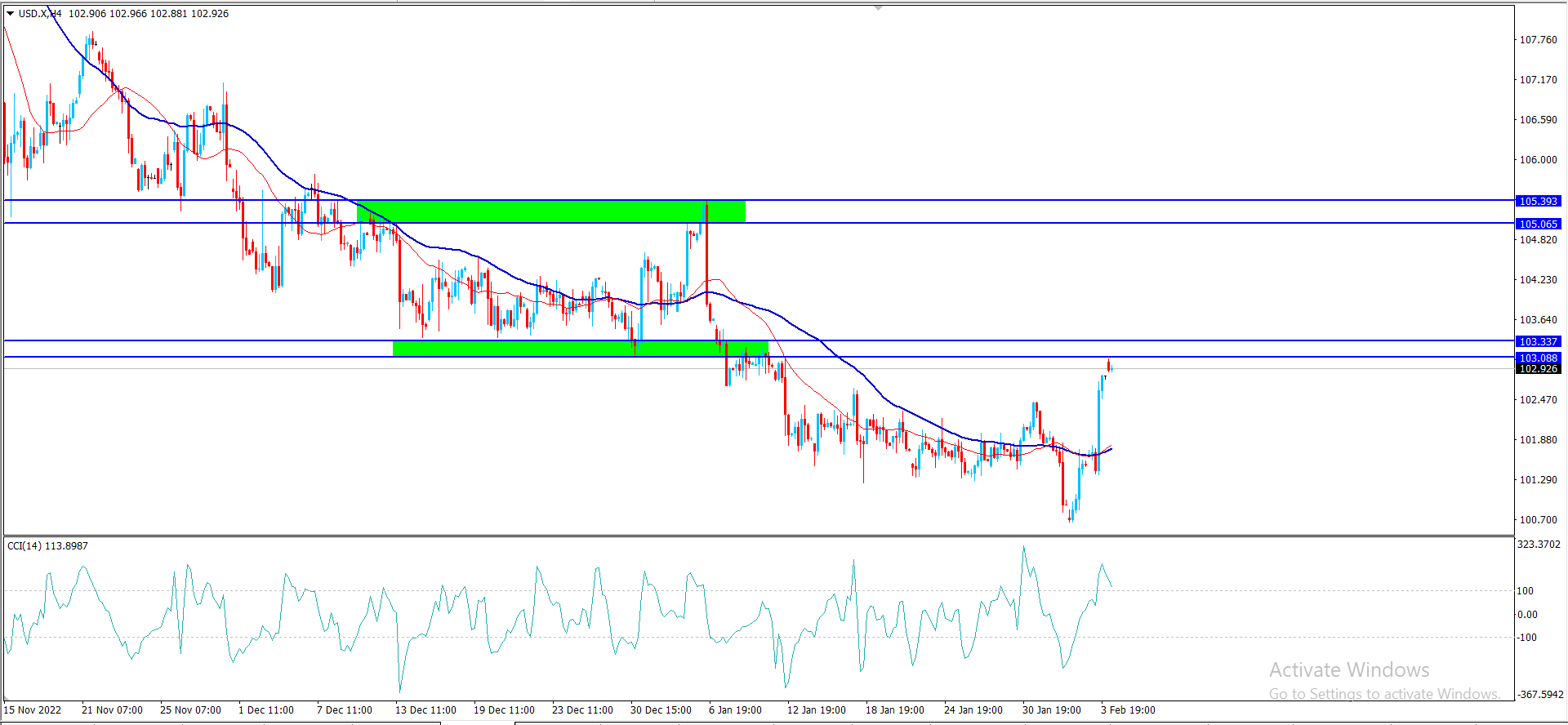Click the CCI scale -100 level label
The height and width of the screenshot is (725, 1568).
tap(1526, 638)
